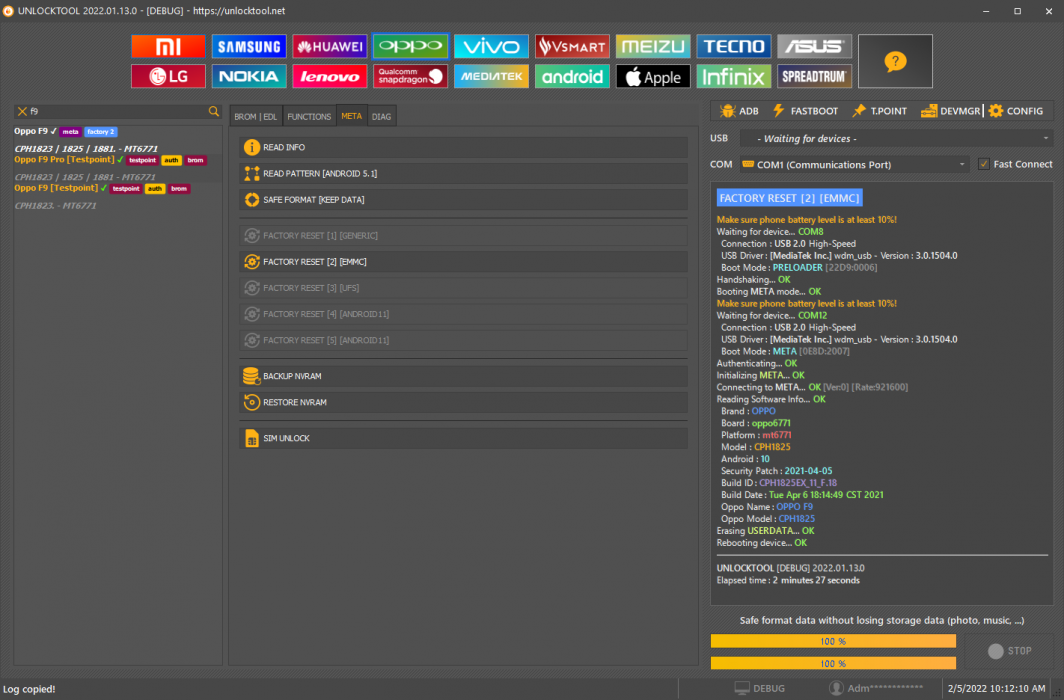1064x700 pixels.
Task: Switch to the DIAG tab
Action: [381, 117]
